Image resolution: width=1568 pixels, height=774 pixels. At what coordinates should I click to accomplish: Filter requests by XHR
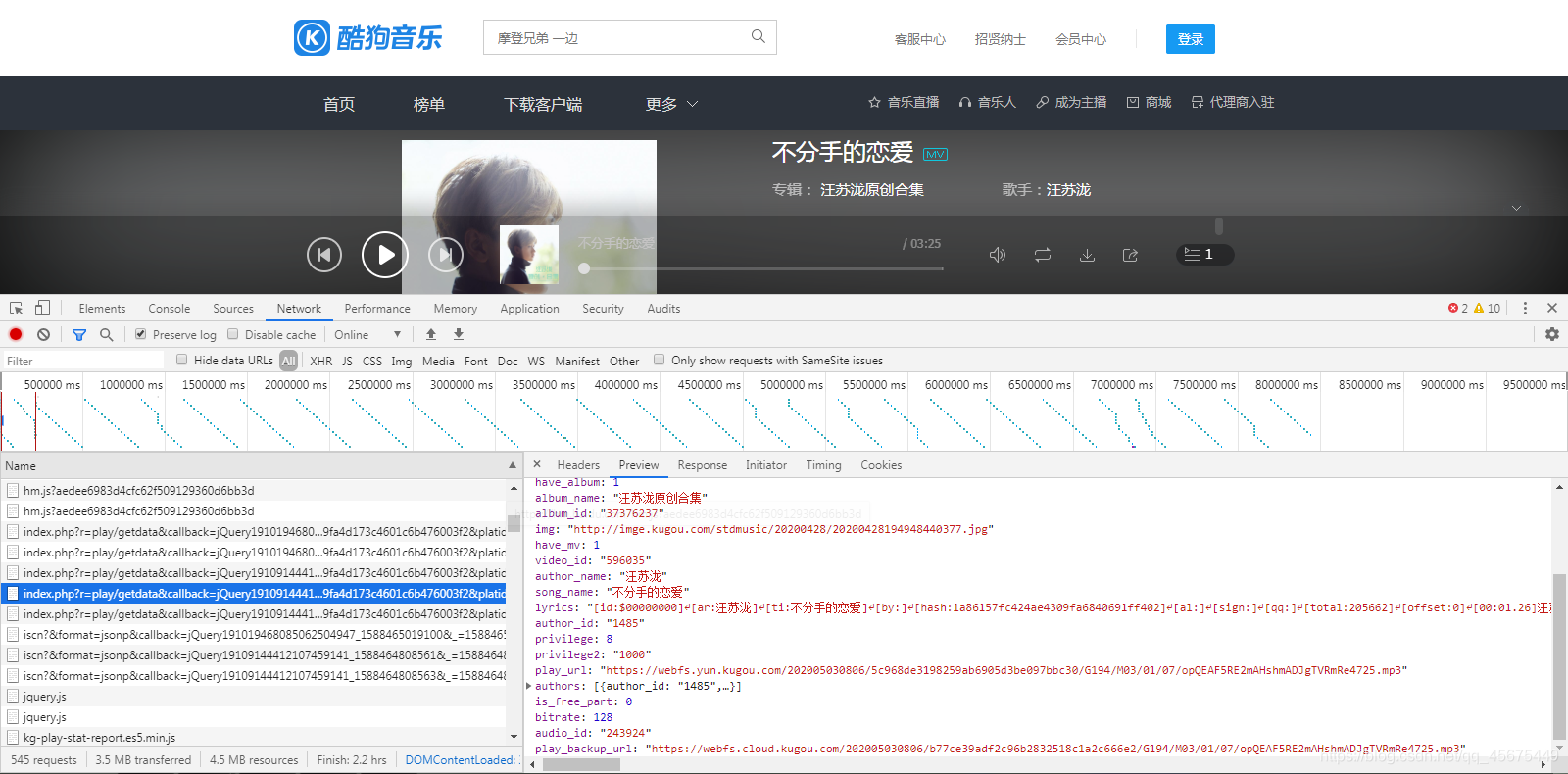321,361
